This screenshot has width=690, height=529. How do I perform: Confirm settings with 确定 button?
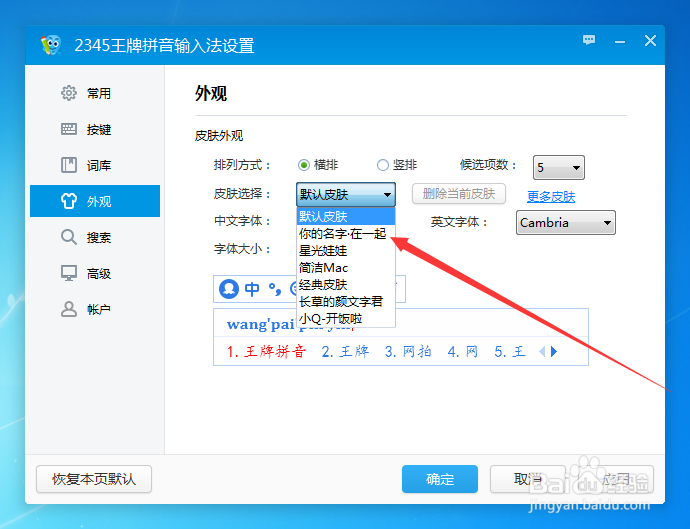pos(440,479)
